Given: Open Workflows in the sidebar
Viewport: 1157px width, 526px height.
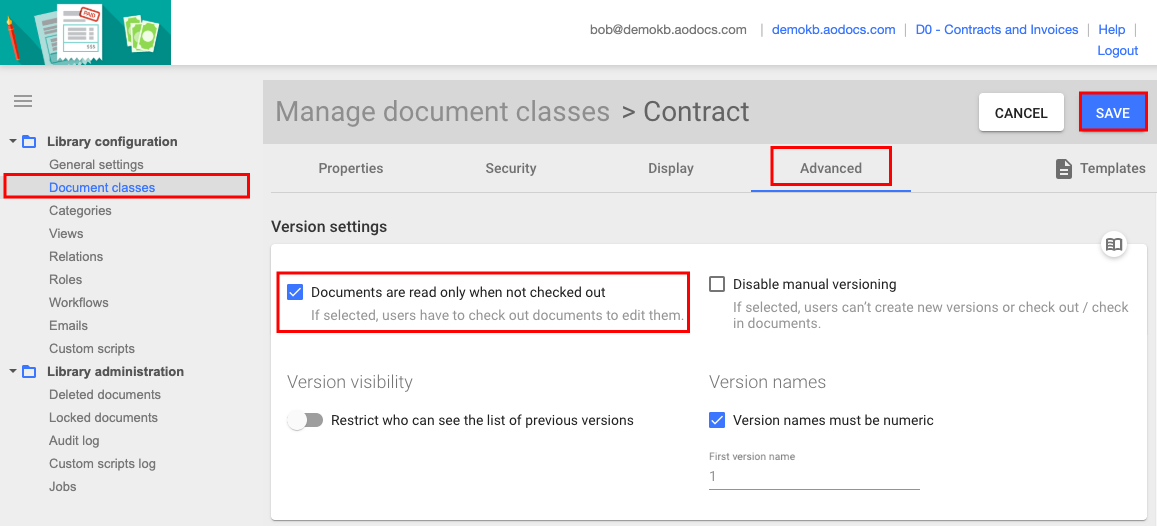Looking at the screenshot, I should (x=79, y=302).
